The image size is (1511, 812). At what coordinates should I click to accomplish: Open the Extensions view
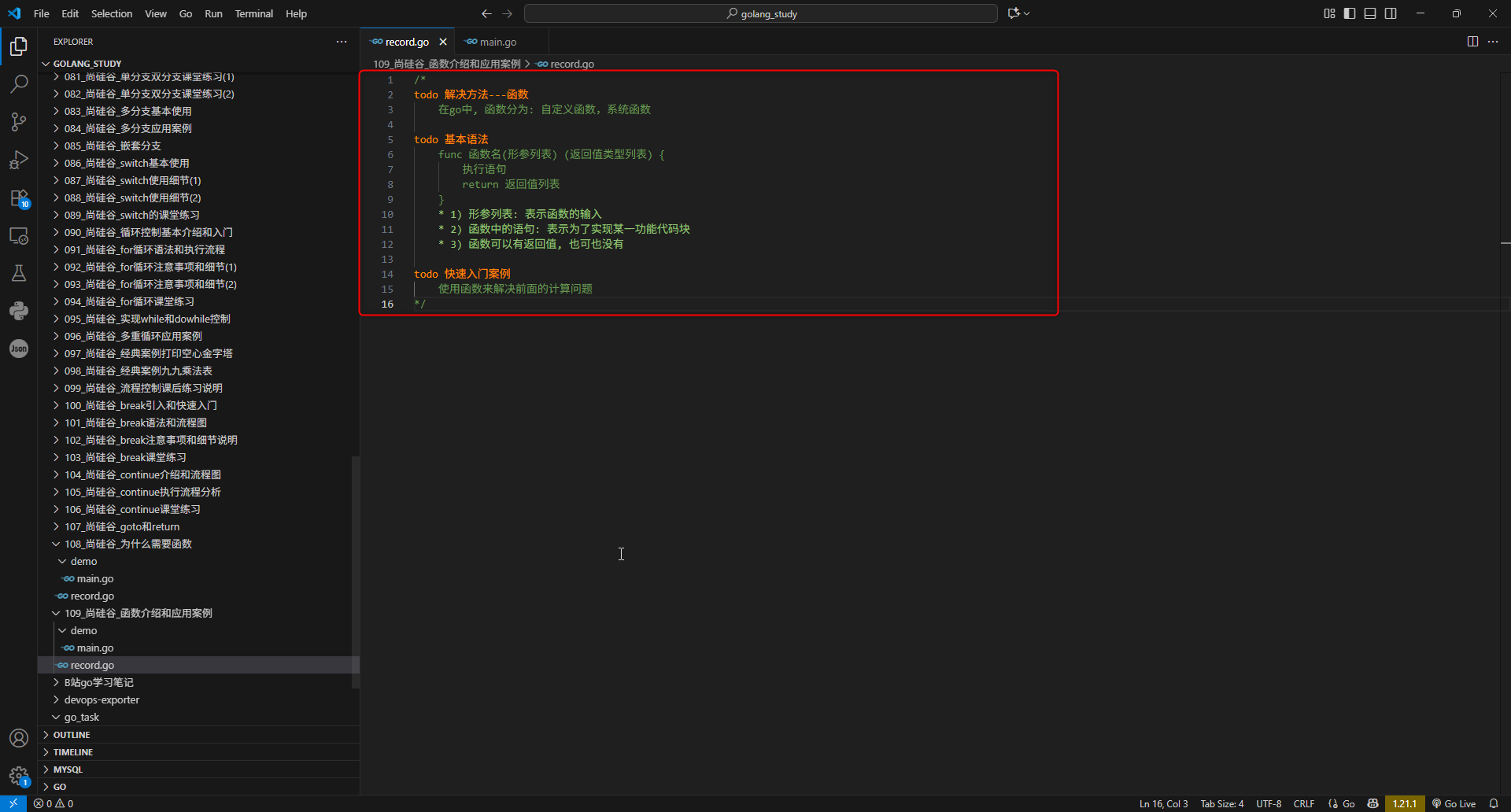coord(19,197)
